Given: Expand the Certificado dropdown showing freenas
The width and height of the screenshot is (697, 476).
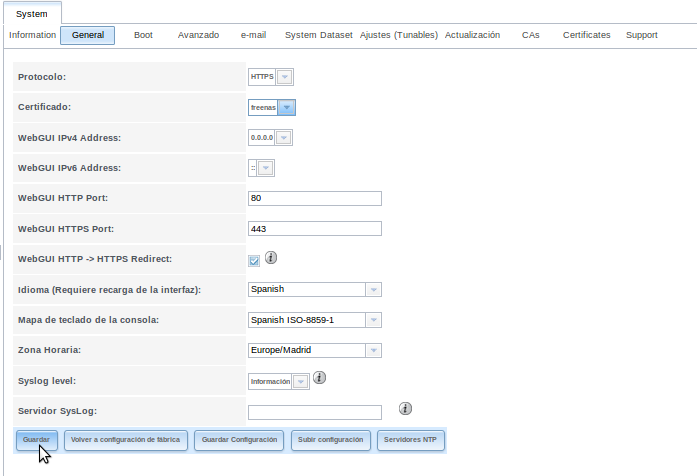Looking at the screenshot, I should pyautogui.click(x=272, y=107).
